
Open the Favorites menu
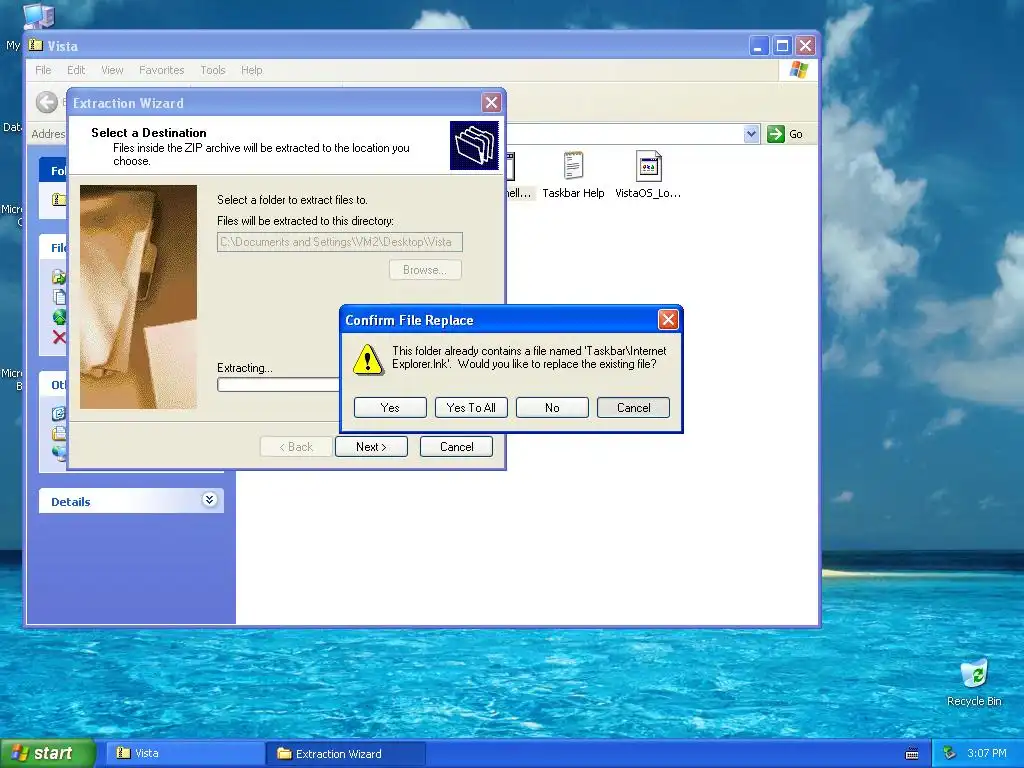coord(161,70)
